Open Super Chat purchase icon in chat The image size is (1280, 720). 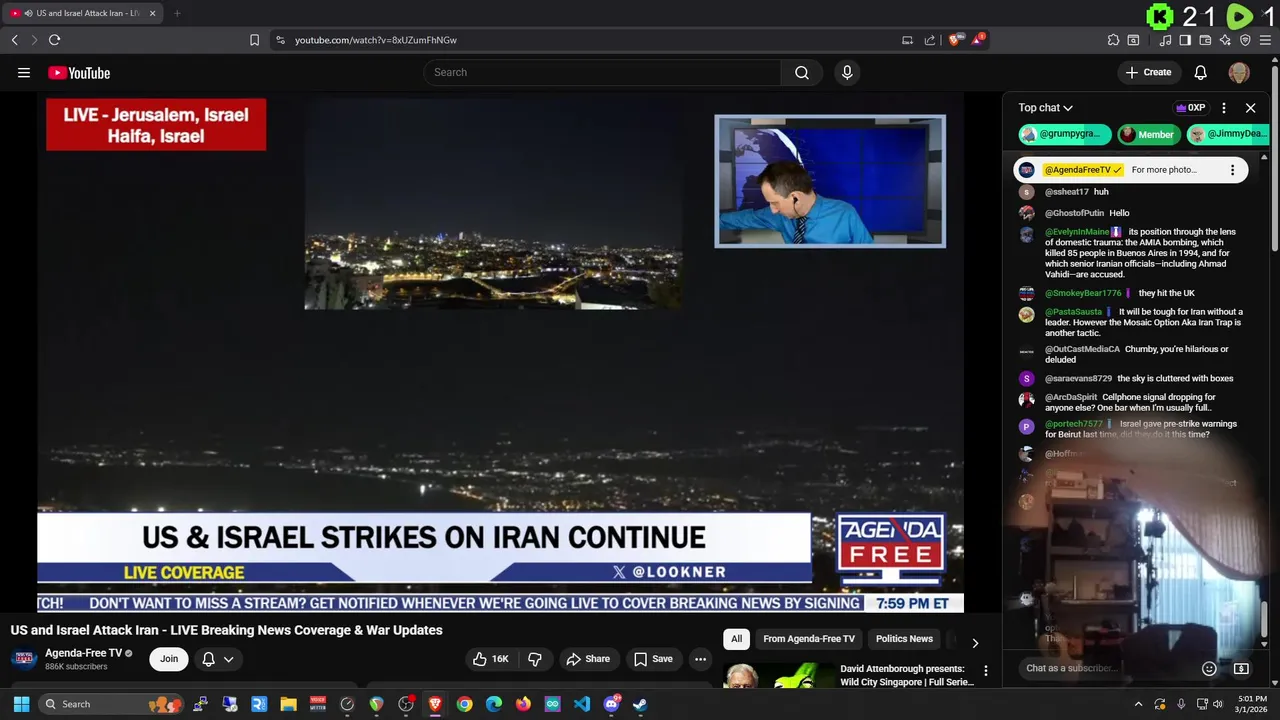[1241, 668]
